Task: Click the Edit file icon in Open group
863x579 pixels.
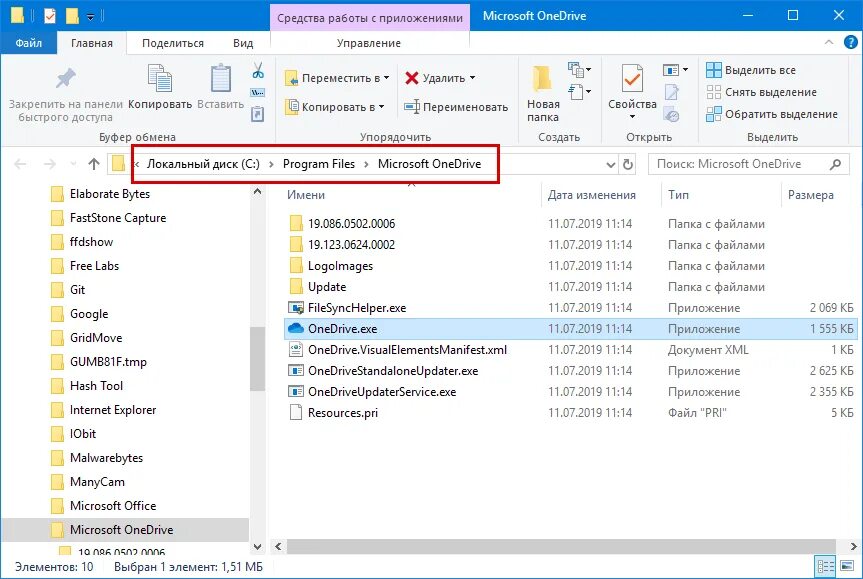Action: coord(671,92)
